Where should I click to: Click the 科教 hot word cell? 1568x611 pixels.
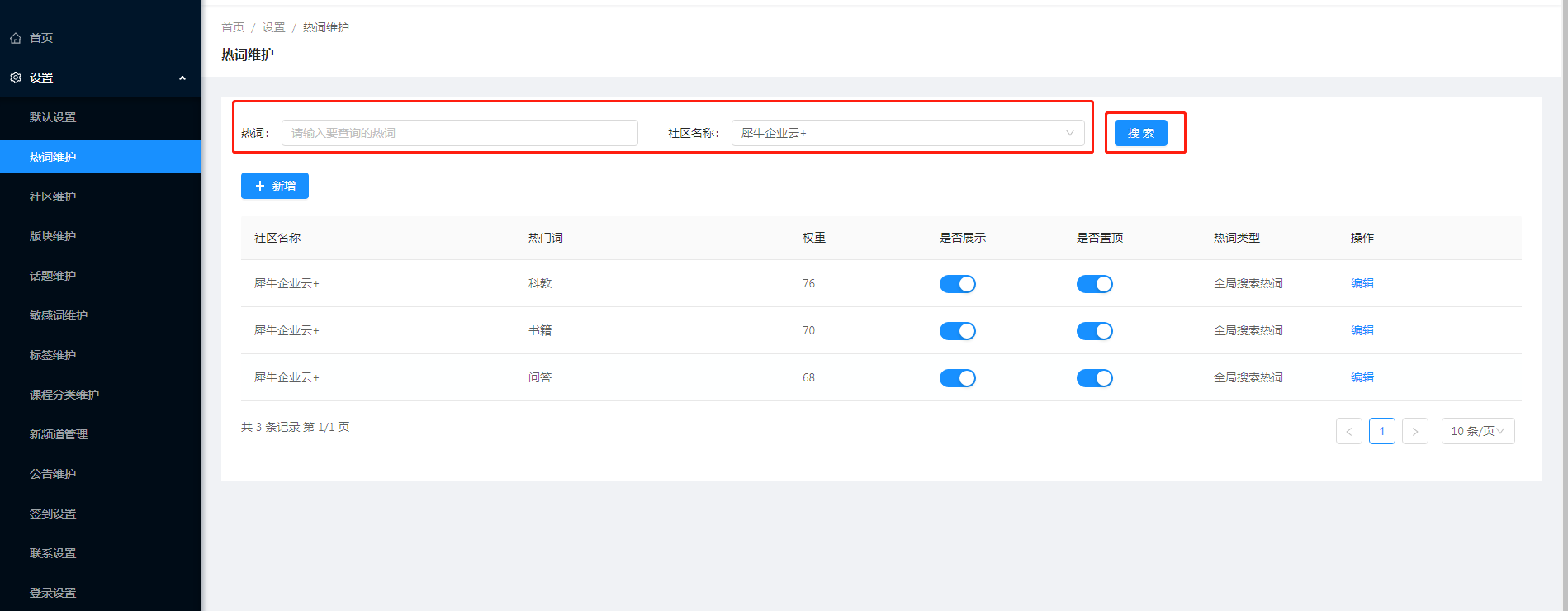[540, 283]
